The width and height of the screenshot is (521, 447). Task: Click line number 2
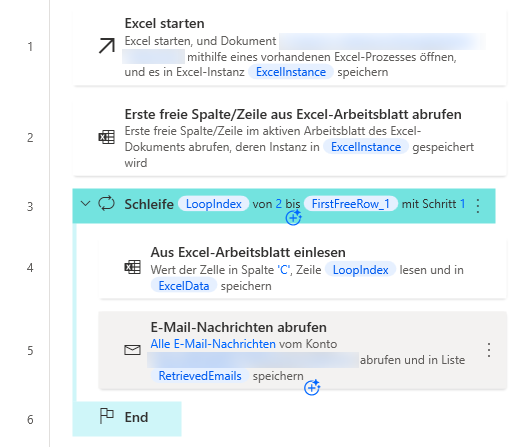pos(30,138)
